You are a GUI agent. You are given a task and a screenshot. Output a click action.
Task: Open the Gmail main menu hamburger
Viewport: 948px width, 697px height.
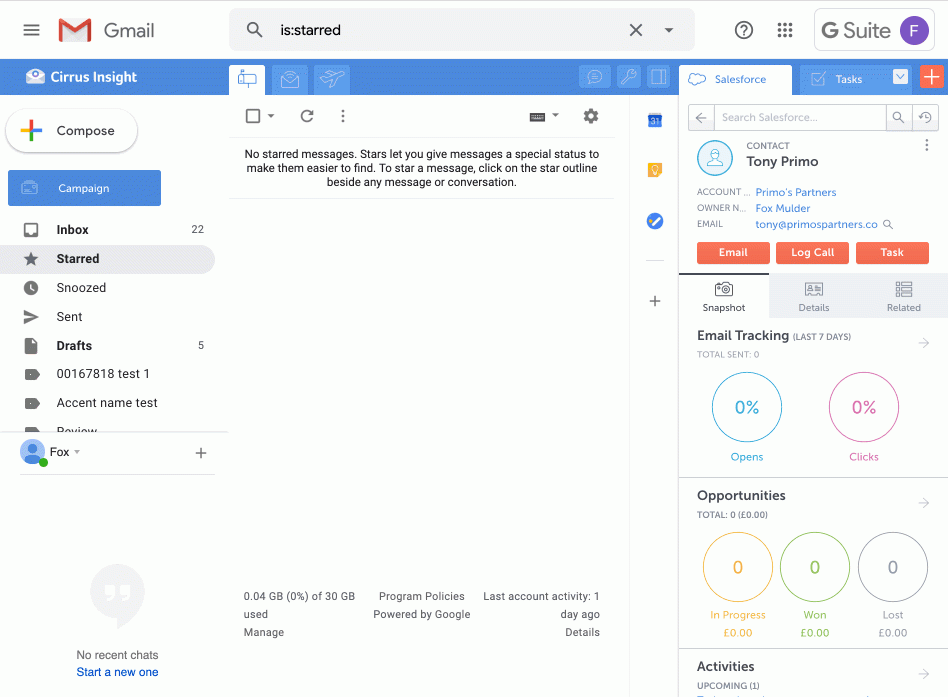click(x=31, y=30)
